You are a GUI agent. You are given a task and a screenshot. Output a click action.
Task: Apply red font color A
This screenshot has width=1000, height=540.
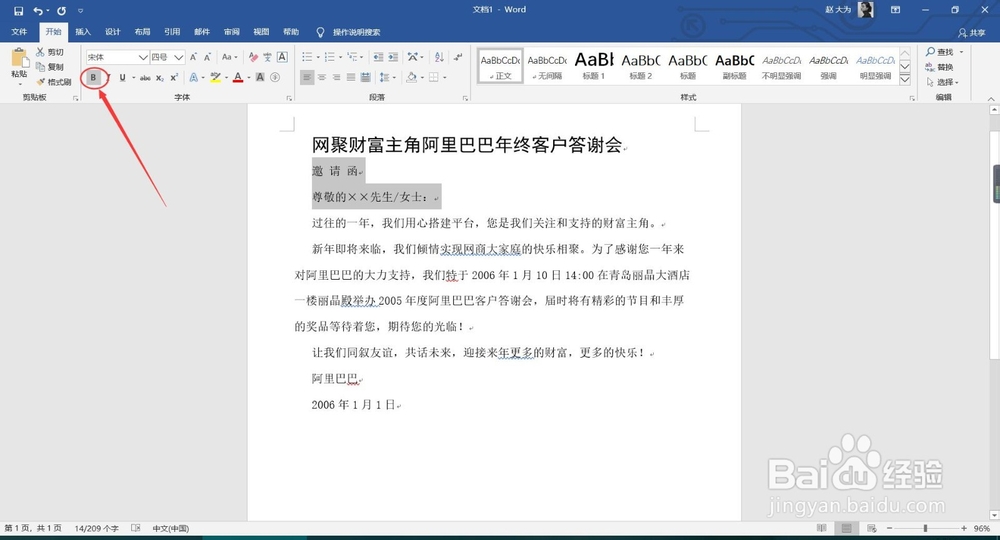(x=238, y=78)
